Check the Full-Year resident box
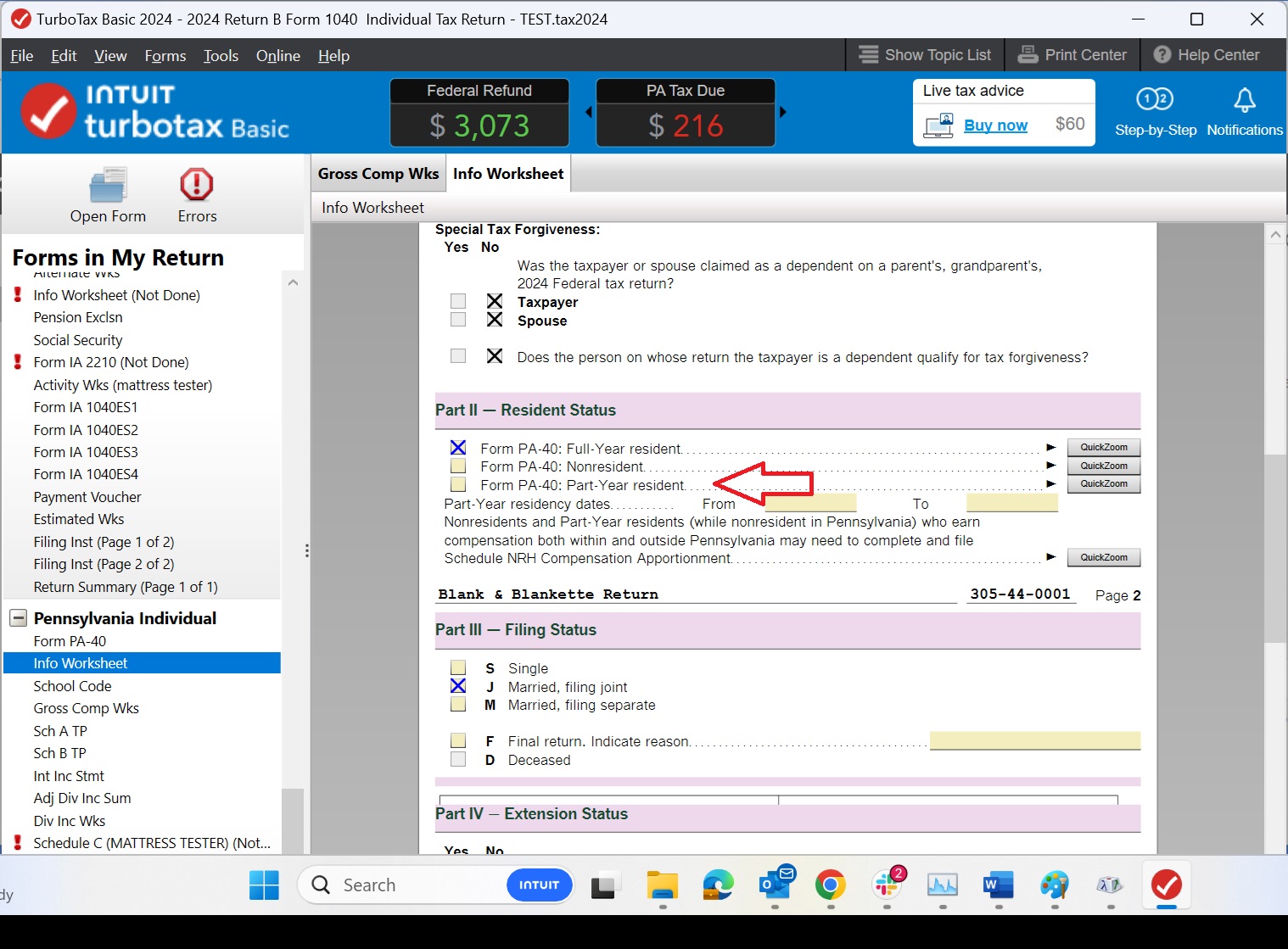This screenshot has height=949, width=1288. point(458,448)
